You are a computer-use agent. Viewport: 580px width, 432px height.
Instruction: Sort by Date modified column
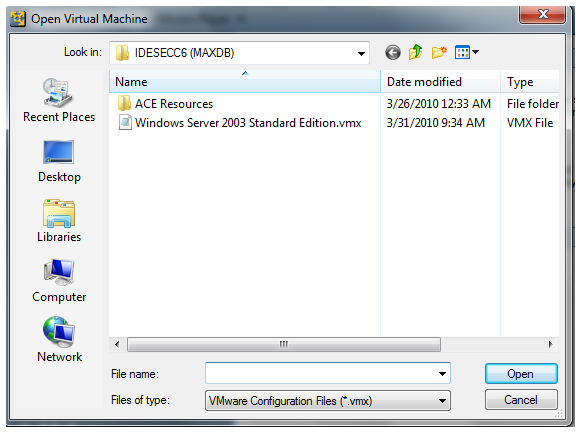(440, 81)
